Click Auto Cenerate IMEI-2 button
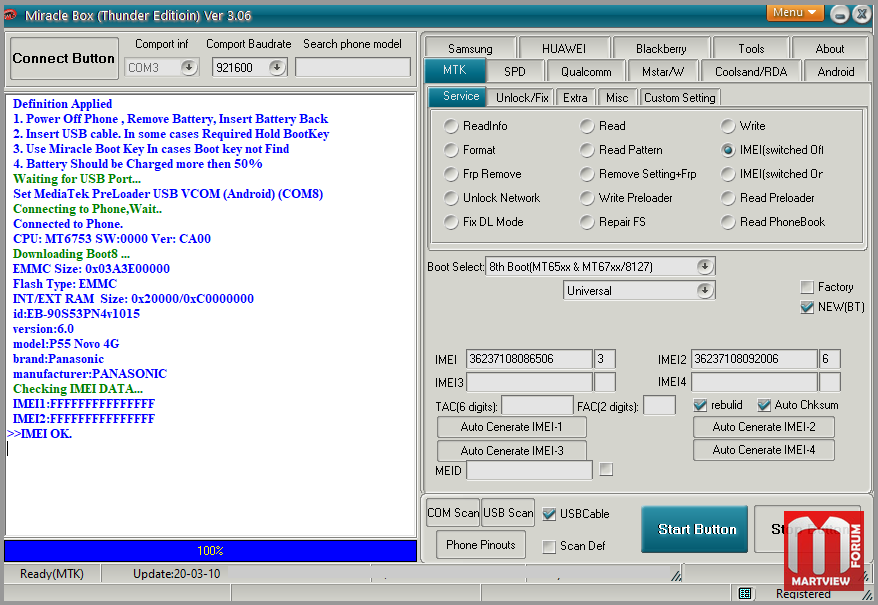This screenshot has width=878, height=605. click(x=764, y=427)
